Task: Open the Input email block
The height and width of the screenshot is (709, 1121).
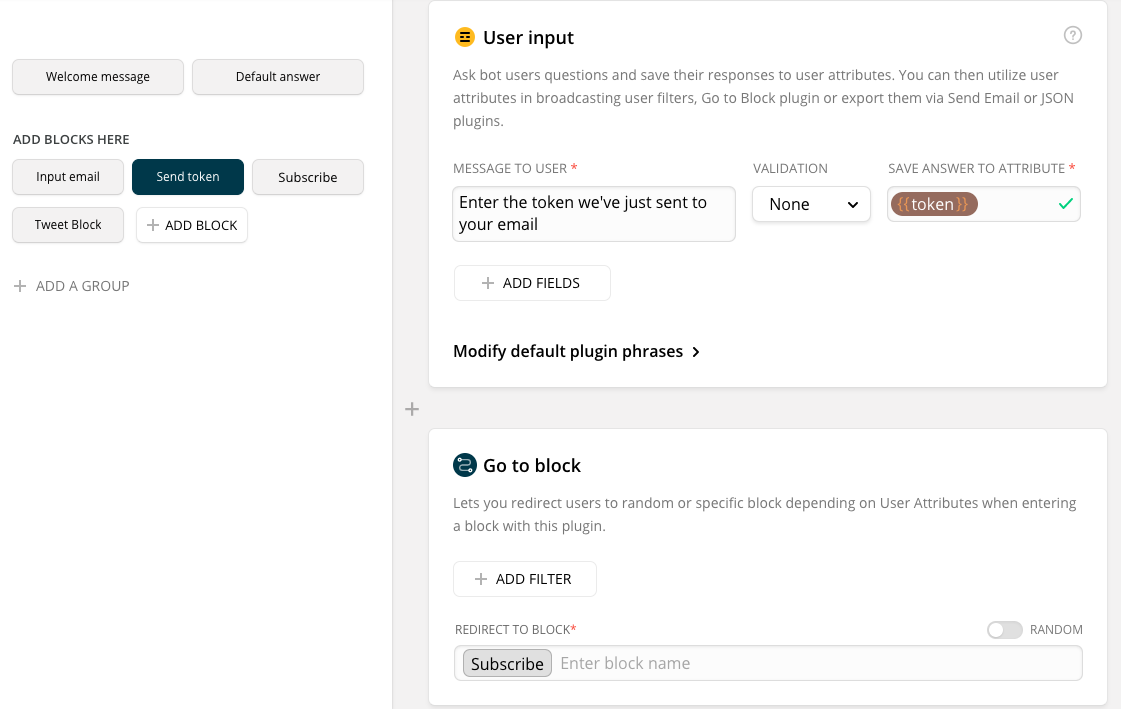Action: pyautogui.click(x=68, y=177)
